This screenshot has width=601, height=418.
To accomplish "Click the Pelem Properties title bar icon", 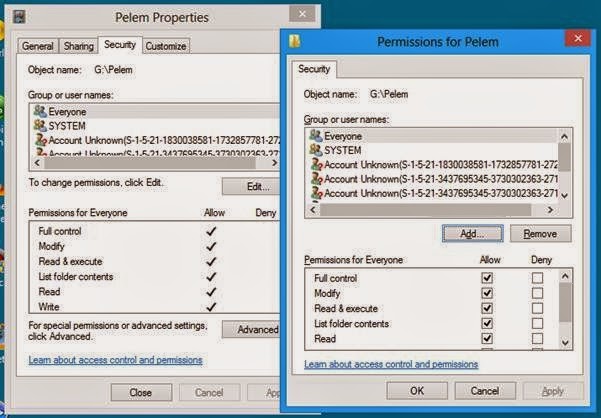I will [x=20, y=16].
